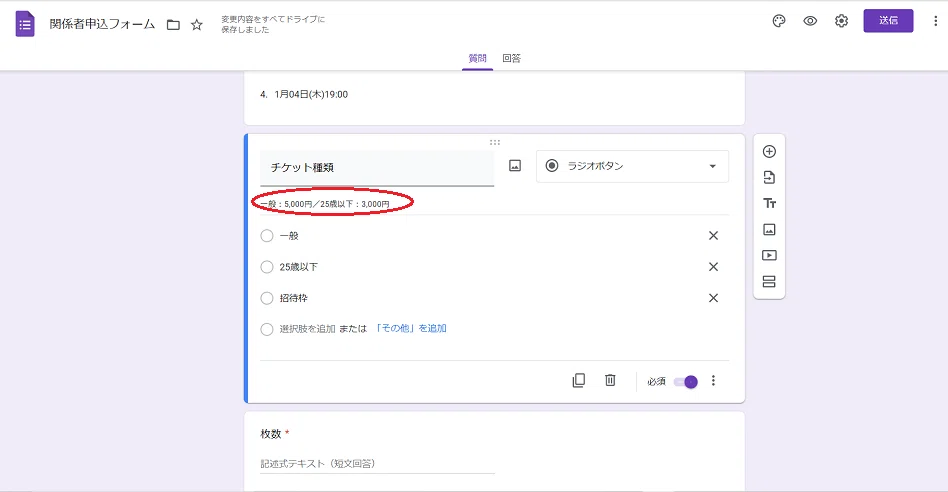This screenshot has width=948, height=492.
Task: Select the 25歳以下 radio option
Action: coord(267,267)
